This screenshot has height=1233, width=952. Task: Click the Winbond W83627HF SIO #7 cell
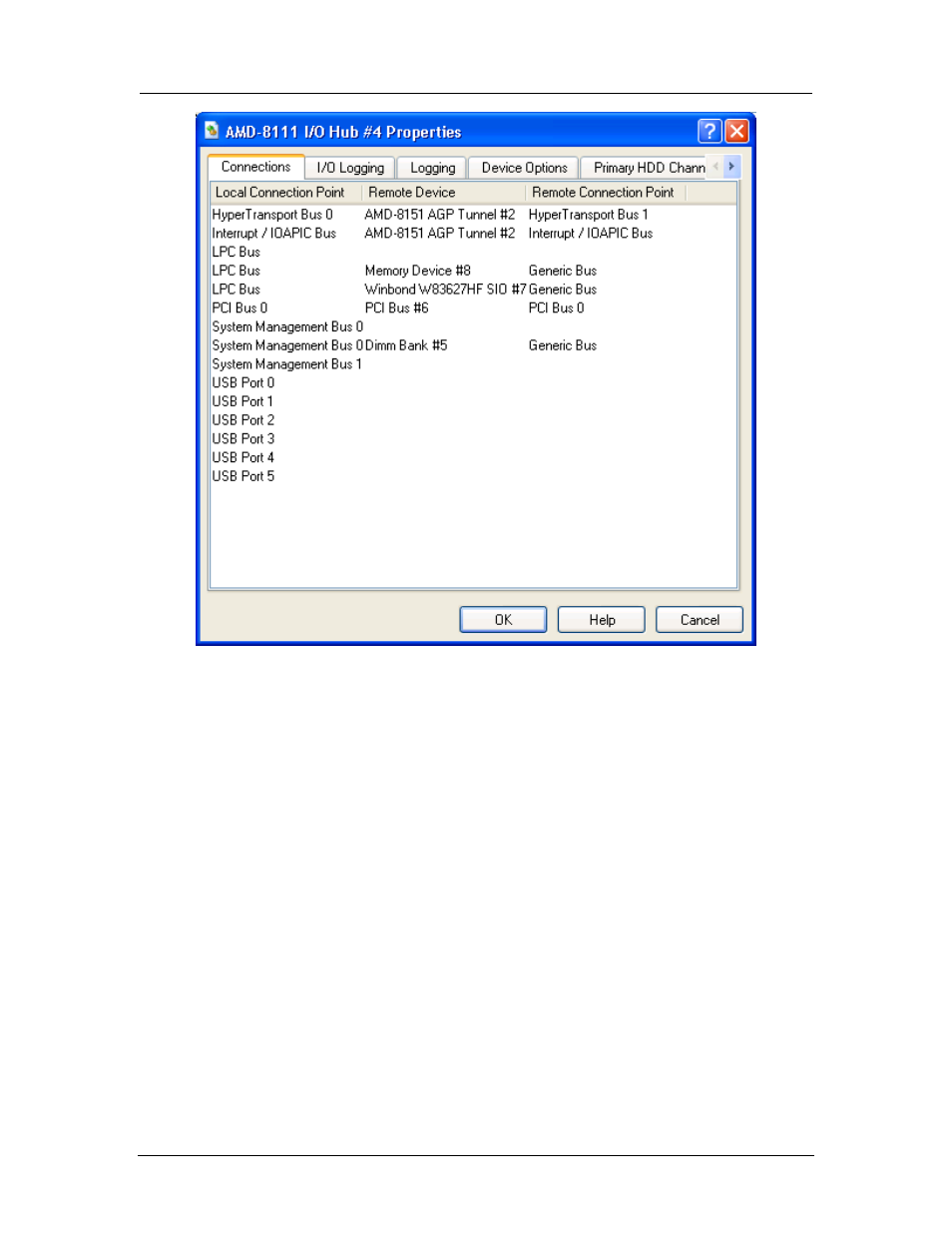[445, 290]
